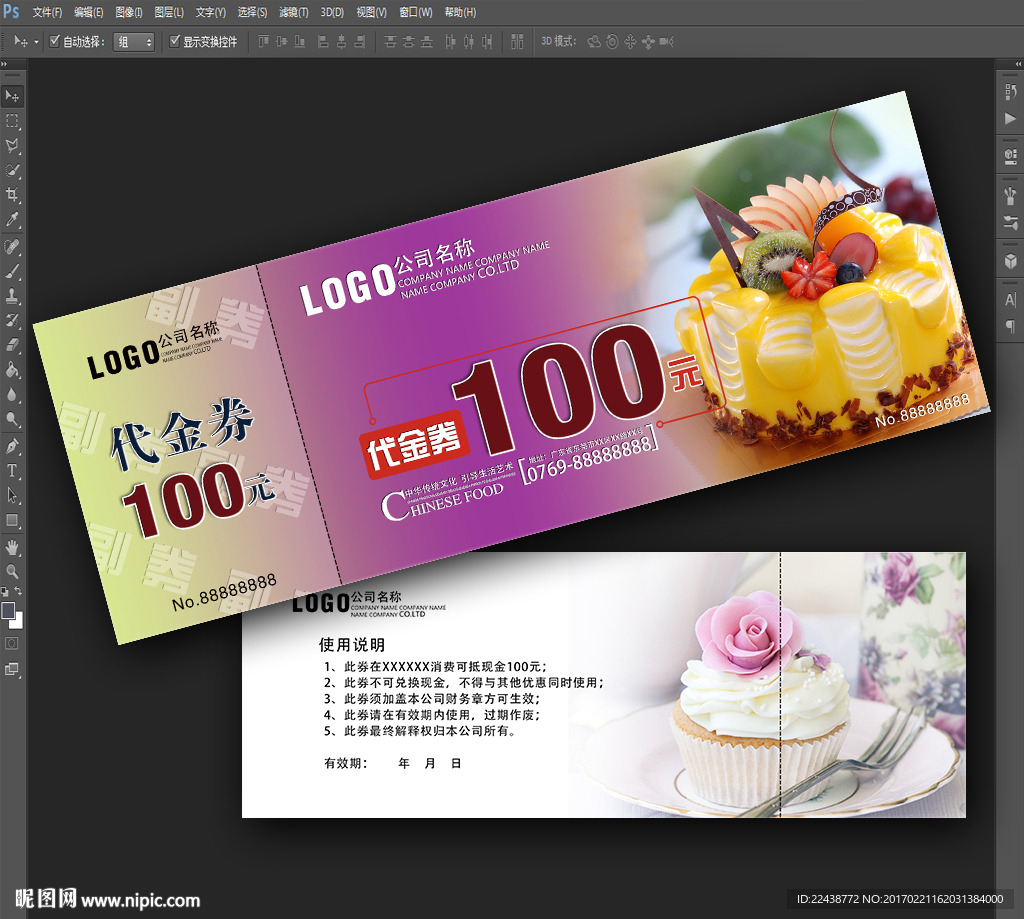Open the 滤镜(T) menu

[293, 13]
